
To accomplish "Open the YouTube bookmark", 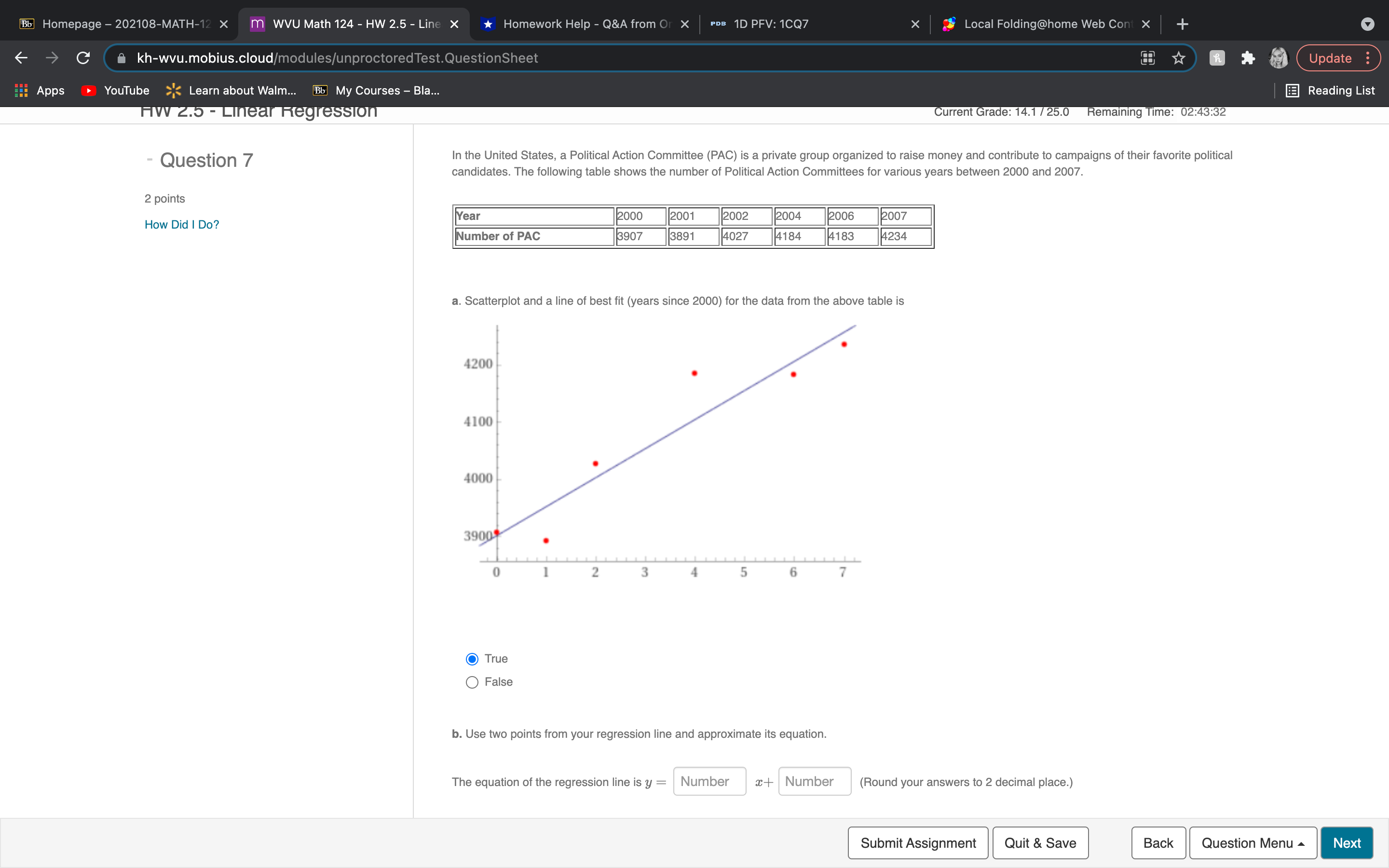I will tap(115, 90).
